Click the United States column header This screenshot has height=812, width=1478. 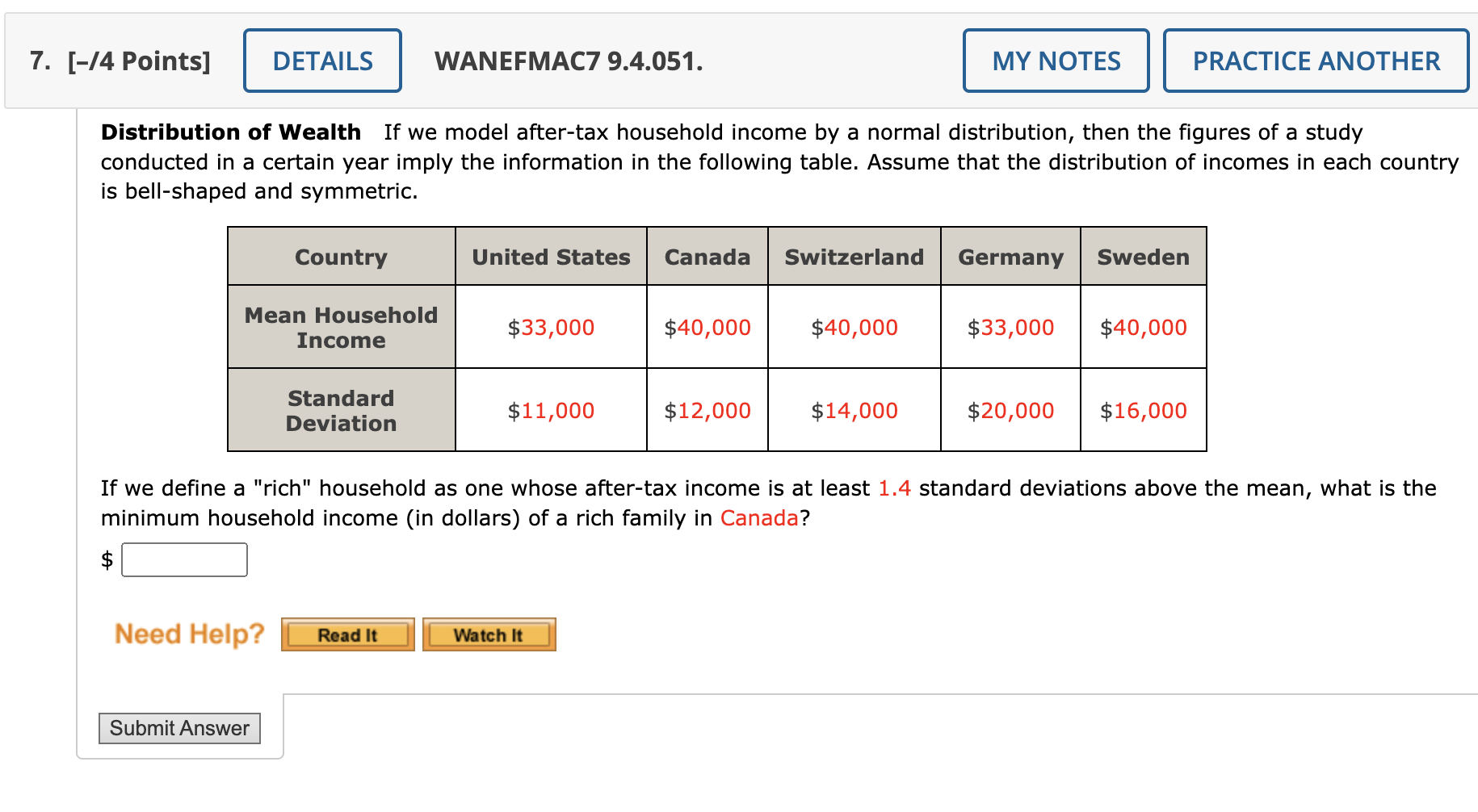click(x=550, y=257)
